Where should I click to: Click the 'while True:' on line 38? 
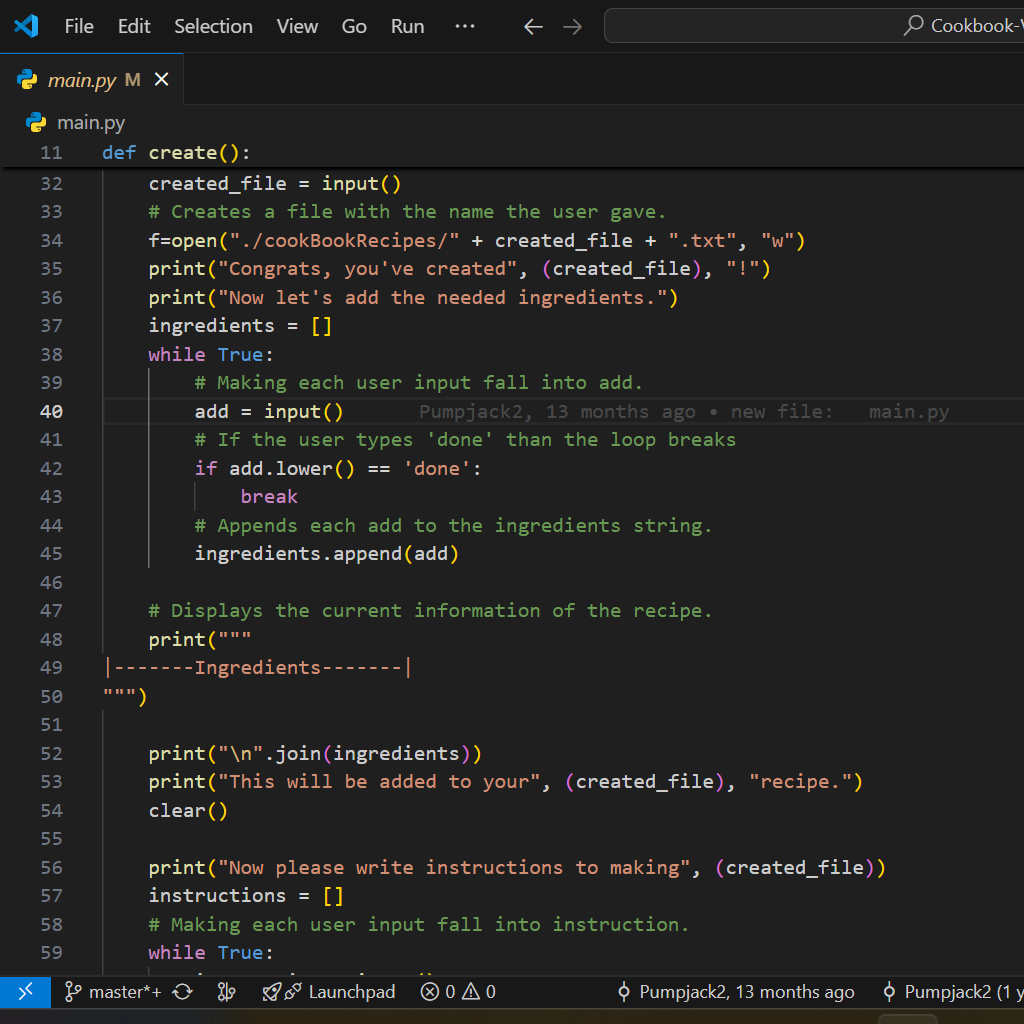[210, 355]
